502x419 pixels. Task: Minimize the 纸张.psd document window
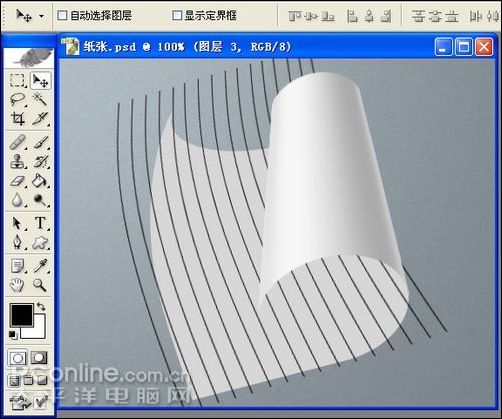443,47
